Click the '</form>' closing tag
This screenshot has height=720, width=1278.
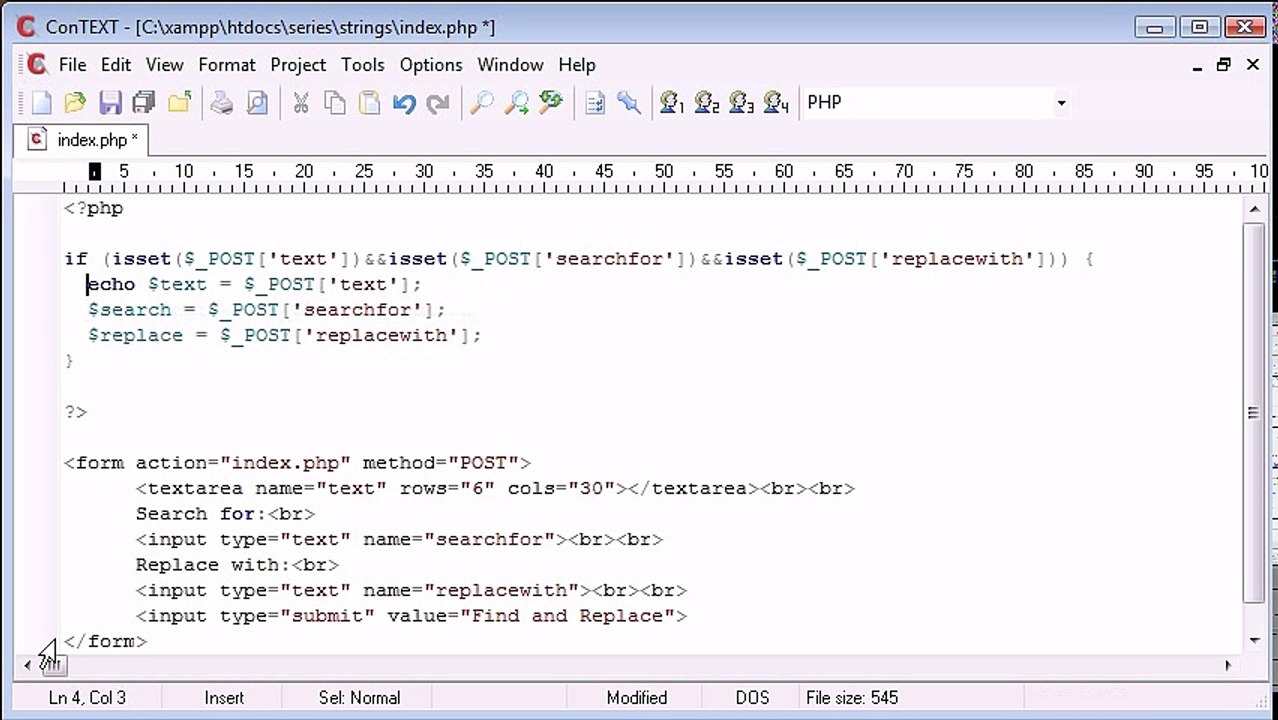[x=105, y=641]
